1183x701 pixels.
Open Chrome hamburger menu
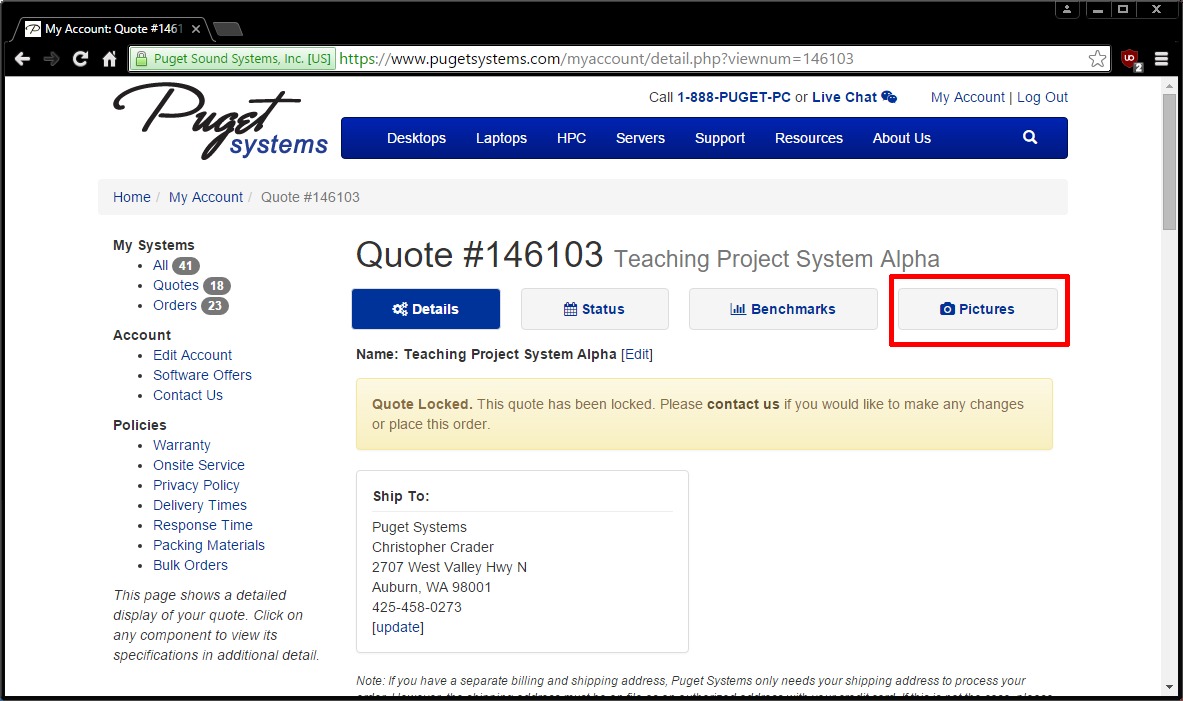(x=1161, y=59)
